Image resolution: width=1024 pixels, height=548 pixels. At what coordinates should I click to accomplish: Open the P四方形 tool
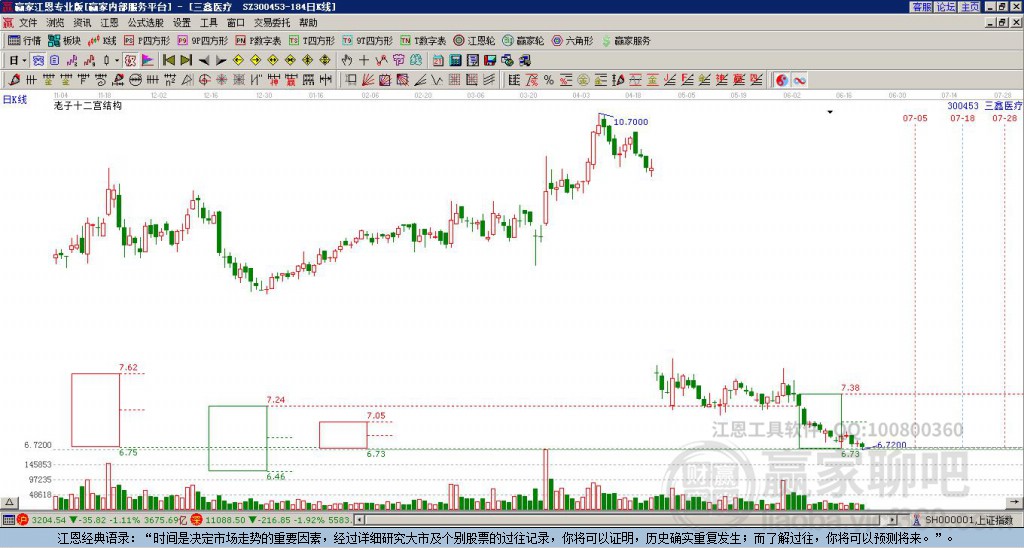[146, 40]
